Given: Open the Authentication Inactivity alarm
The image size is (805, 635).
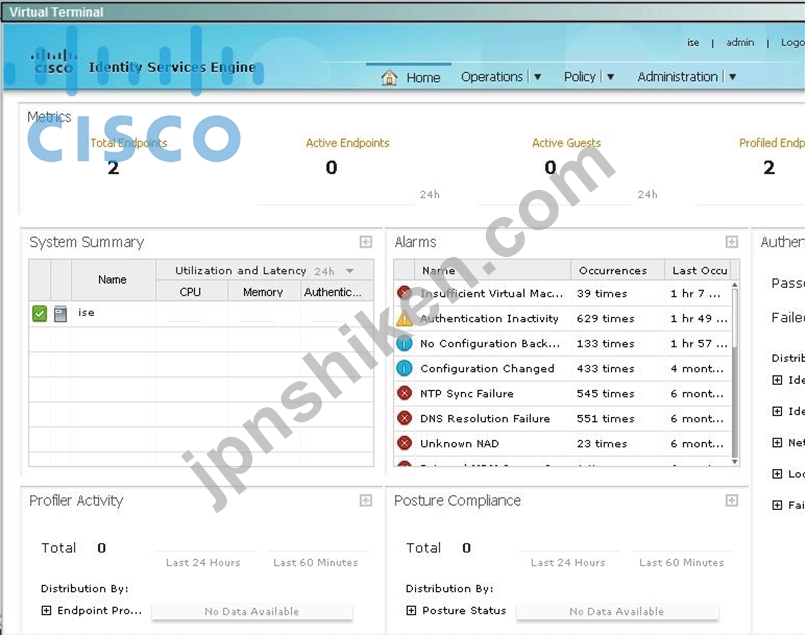Looking at the screenshot, I should click(x=489, y=318).
